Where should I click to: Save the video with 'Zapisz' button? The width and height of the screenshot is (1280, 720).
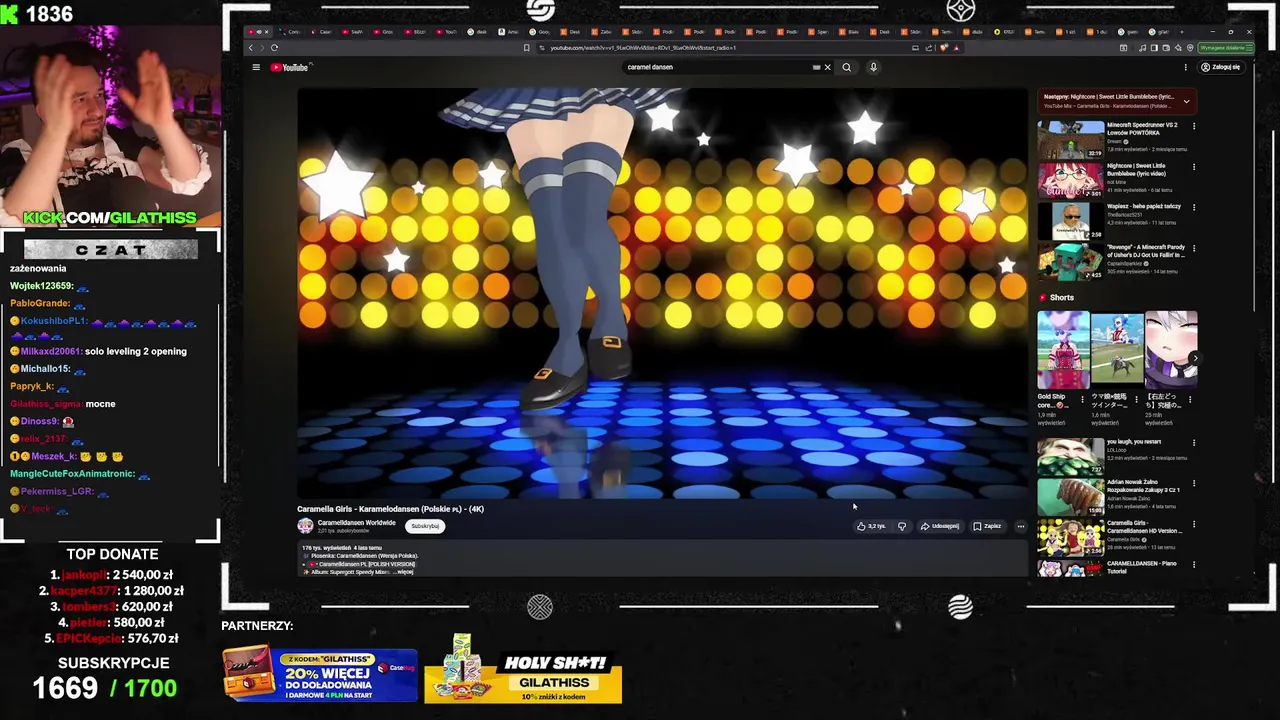click(987, 526)
